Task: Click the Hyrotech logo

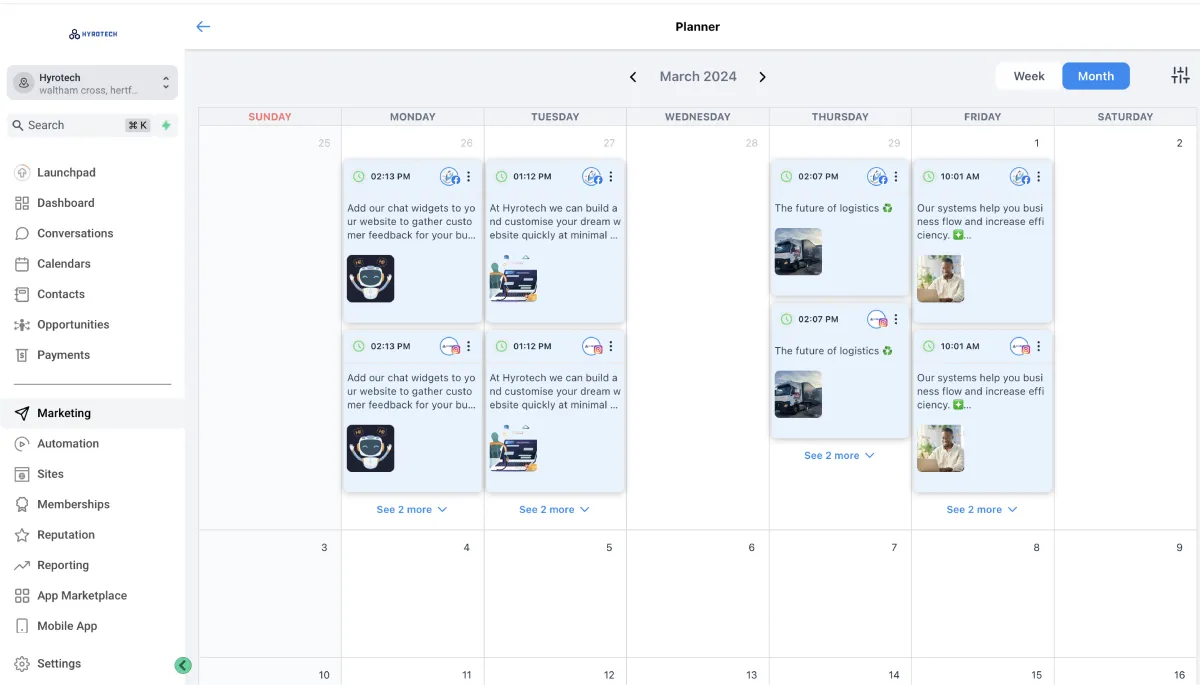Action: 93,34
